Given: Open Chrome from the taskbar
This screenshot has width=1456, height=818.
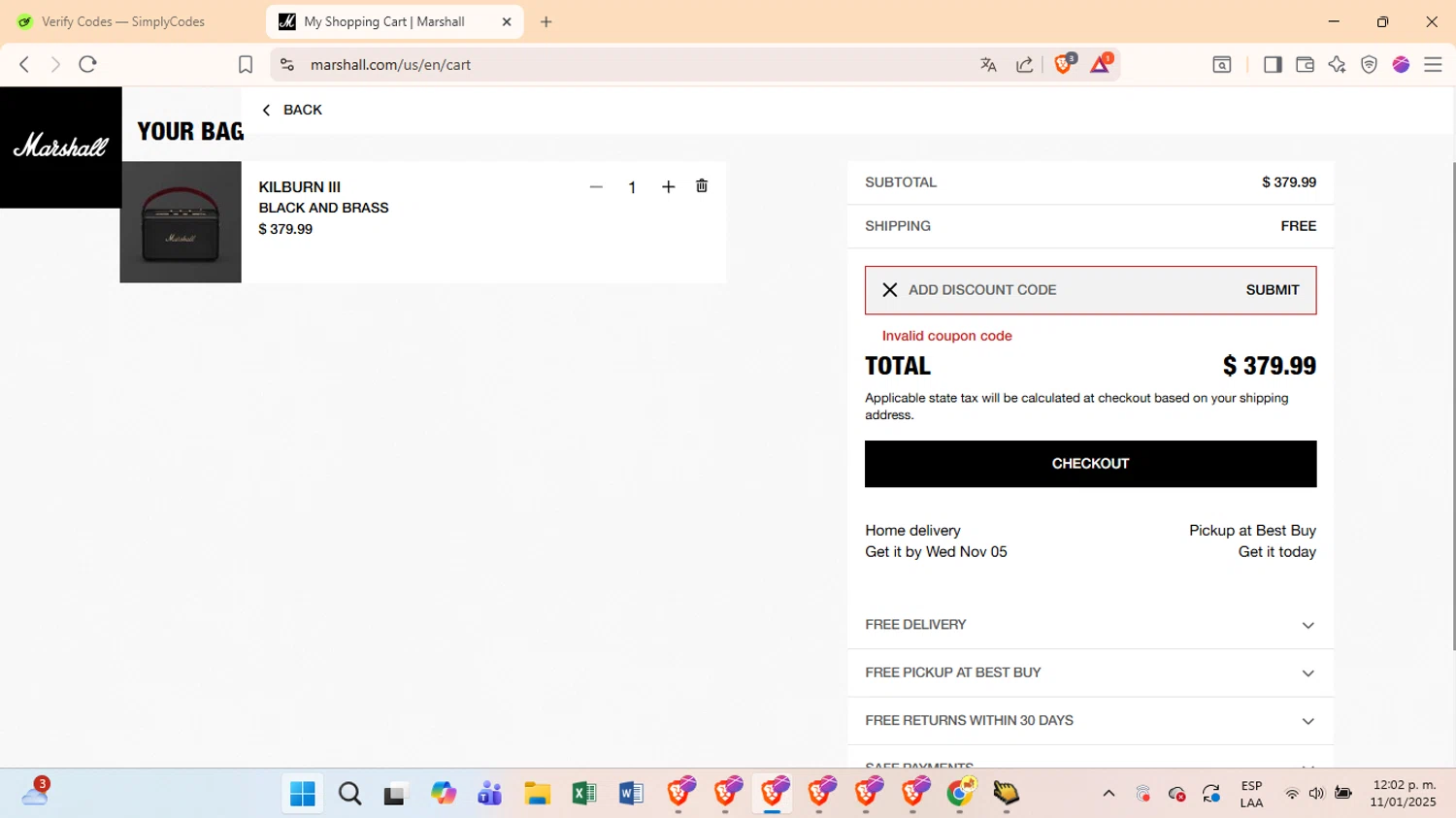Looking at the screenshot, I should [x=961, y=794].
